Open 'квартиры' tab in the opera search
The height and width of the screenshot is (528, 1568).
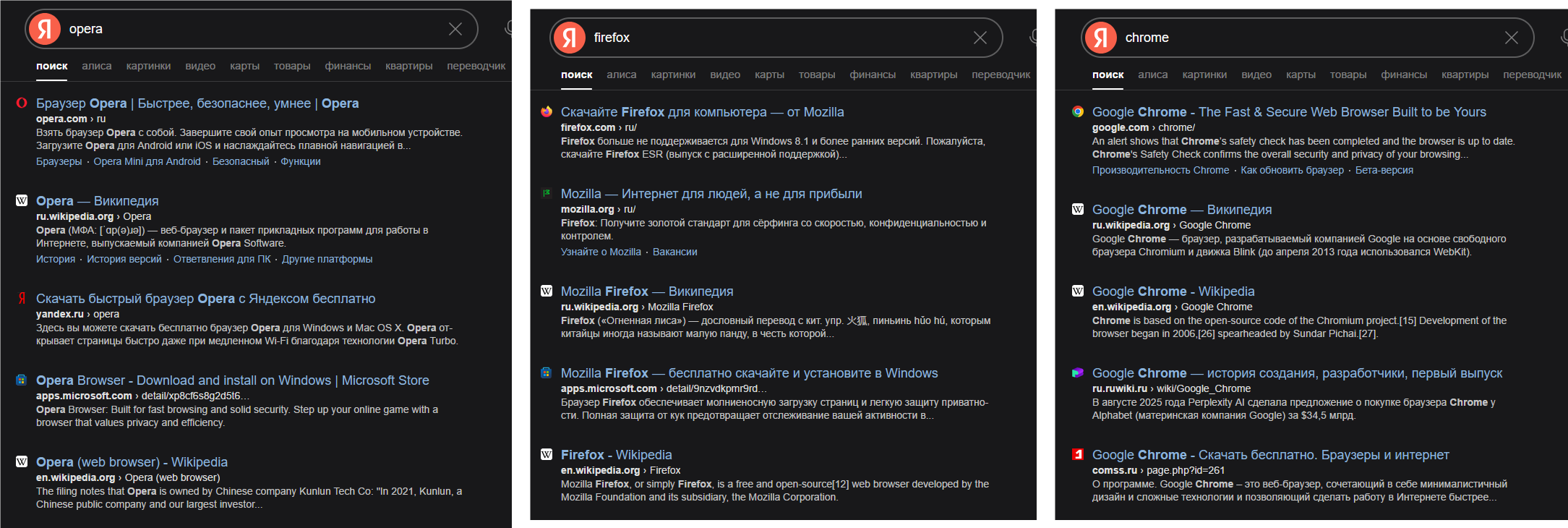[409, 66]
